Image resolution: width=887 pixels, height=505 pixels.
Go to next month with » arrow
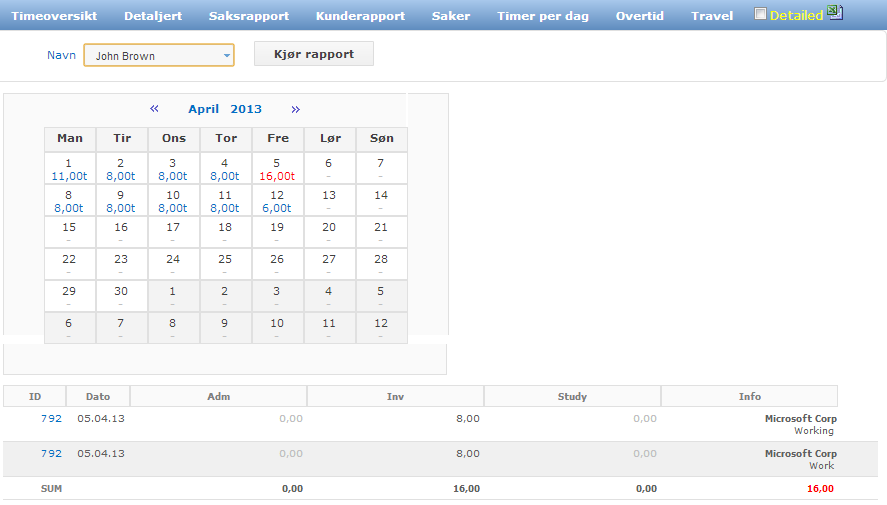pyautogui.click(x=295, y=109)
